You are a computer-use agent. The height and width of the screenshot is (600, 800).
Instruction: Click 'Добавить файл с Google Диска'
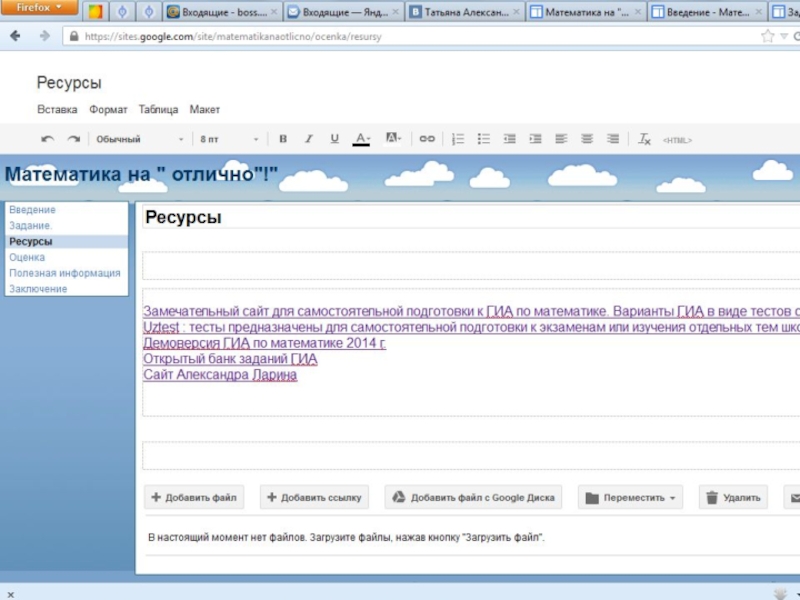tap(473, 497)
